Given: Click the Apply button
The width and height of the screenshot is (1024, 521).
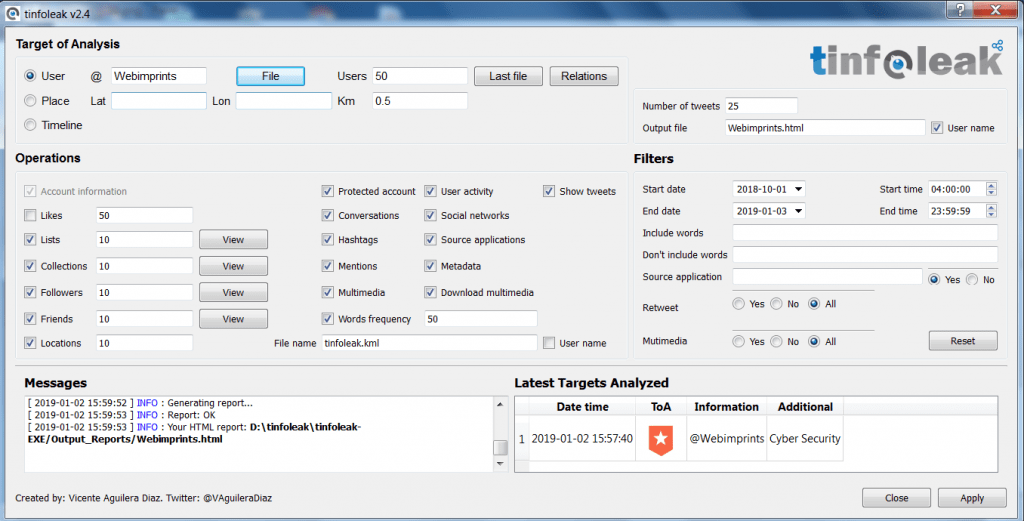Looking at the screenshot, I should 972,498.
